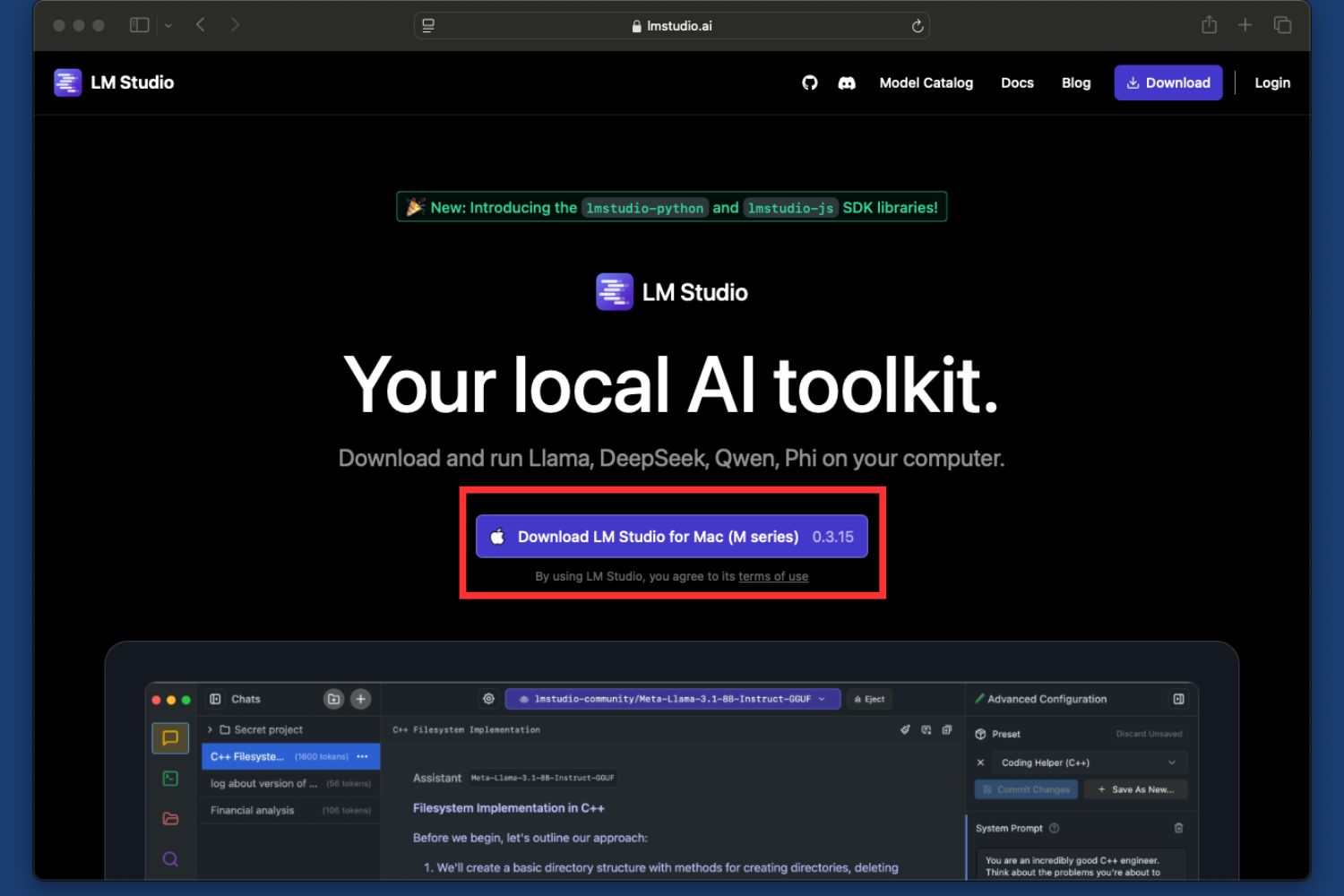Click the Eject model button
The width and height of the screenshot is (1344, 896).
coord(869,699)
